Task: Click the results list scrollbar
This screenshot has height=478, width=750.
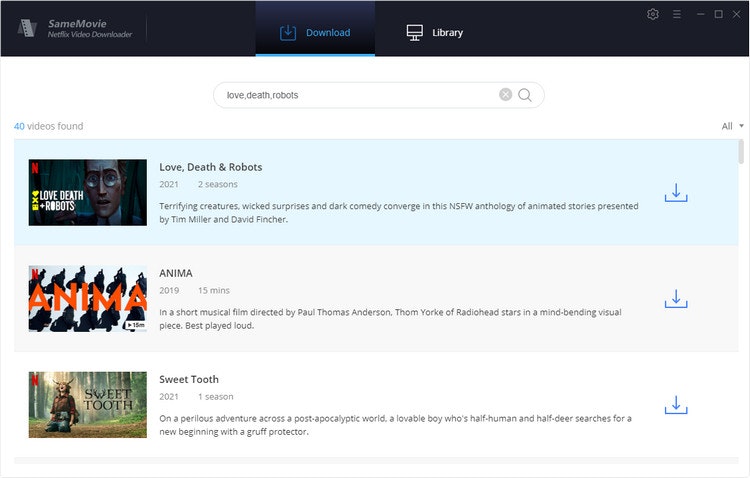Action: click(x=741, y=151)
